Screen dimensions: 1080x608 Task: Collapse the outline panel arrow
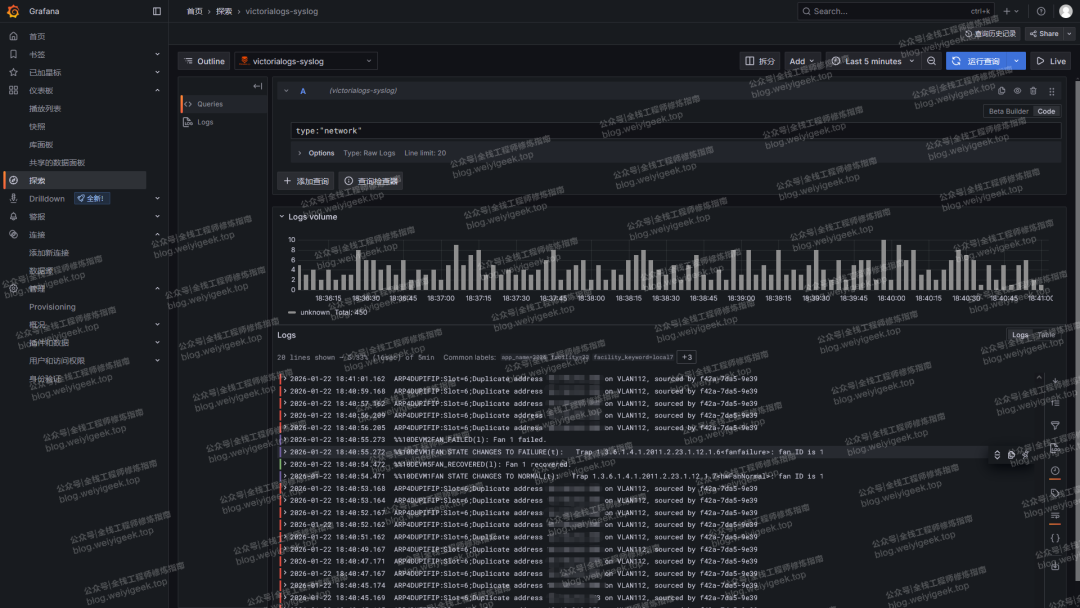[258, 86]
